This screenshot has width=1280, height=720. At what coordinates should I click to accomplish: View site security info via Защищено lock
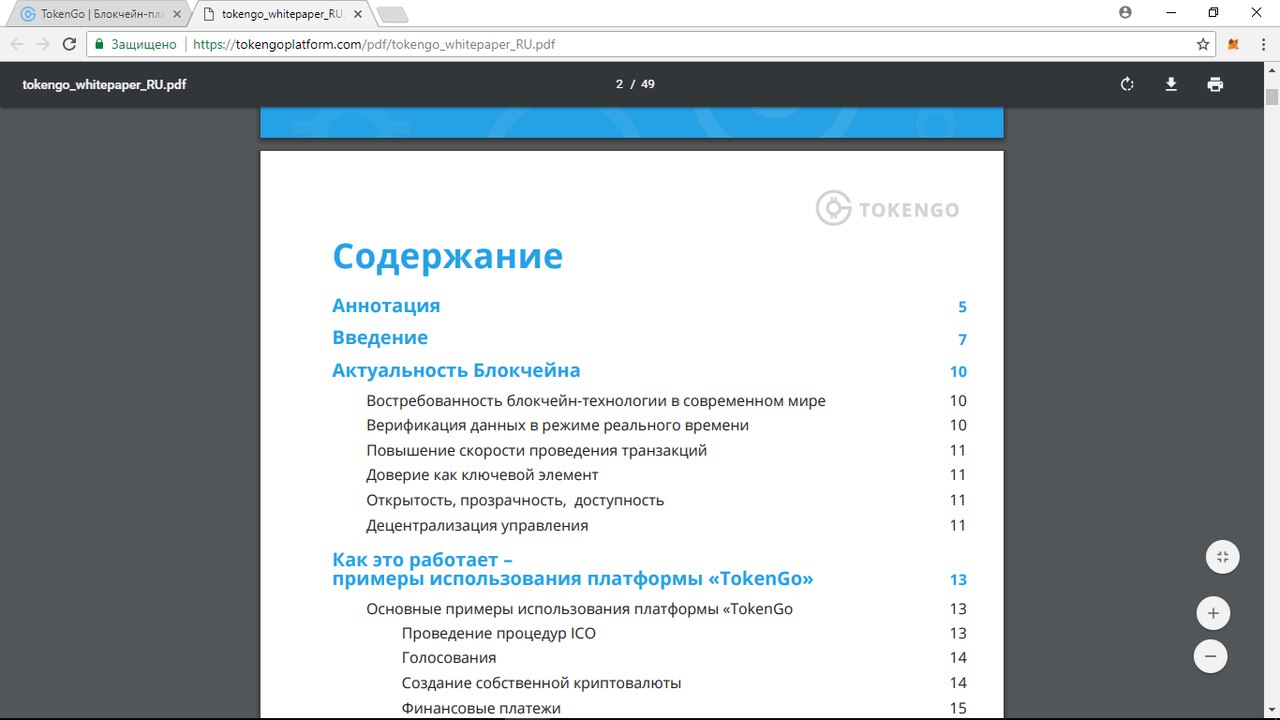(x=135, y=44)
